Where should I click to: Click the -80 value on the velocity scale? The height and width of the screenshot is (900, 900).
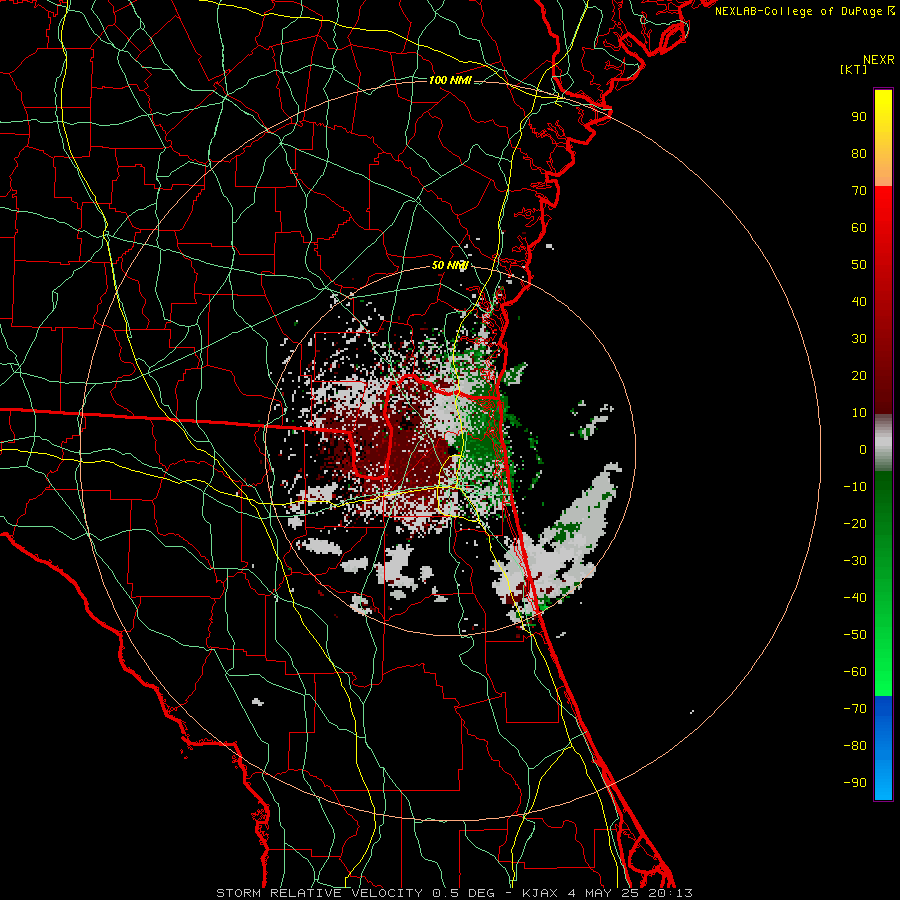(855, 746)
